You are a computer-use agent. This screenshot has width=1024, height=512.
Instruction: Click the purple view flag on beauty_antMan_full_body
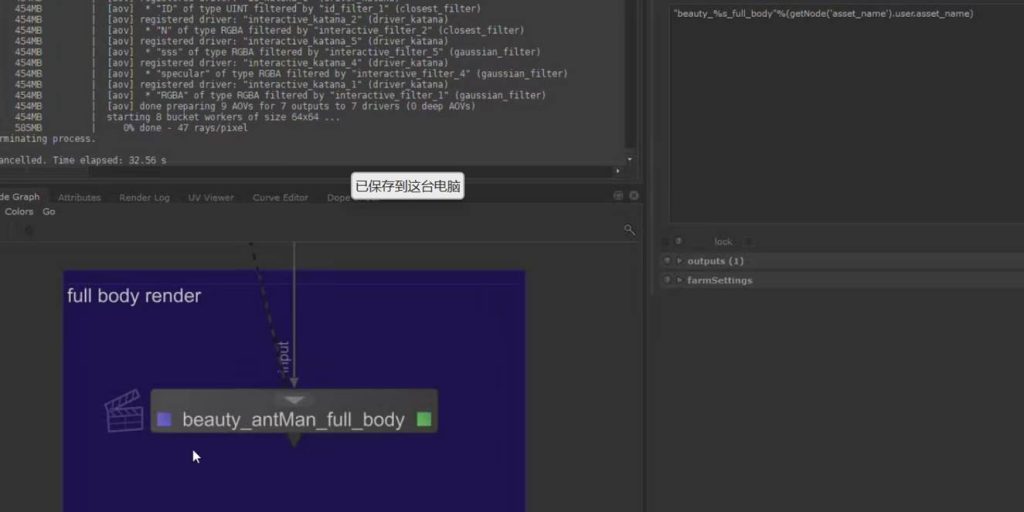(x=165, y=419)
